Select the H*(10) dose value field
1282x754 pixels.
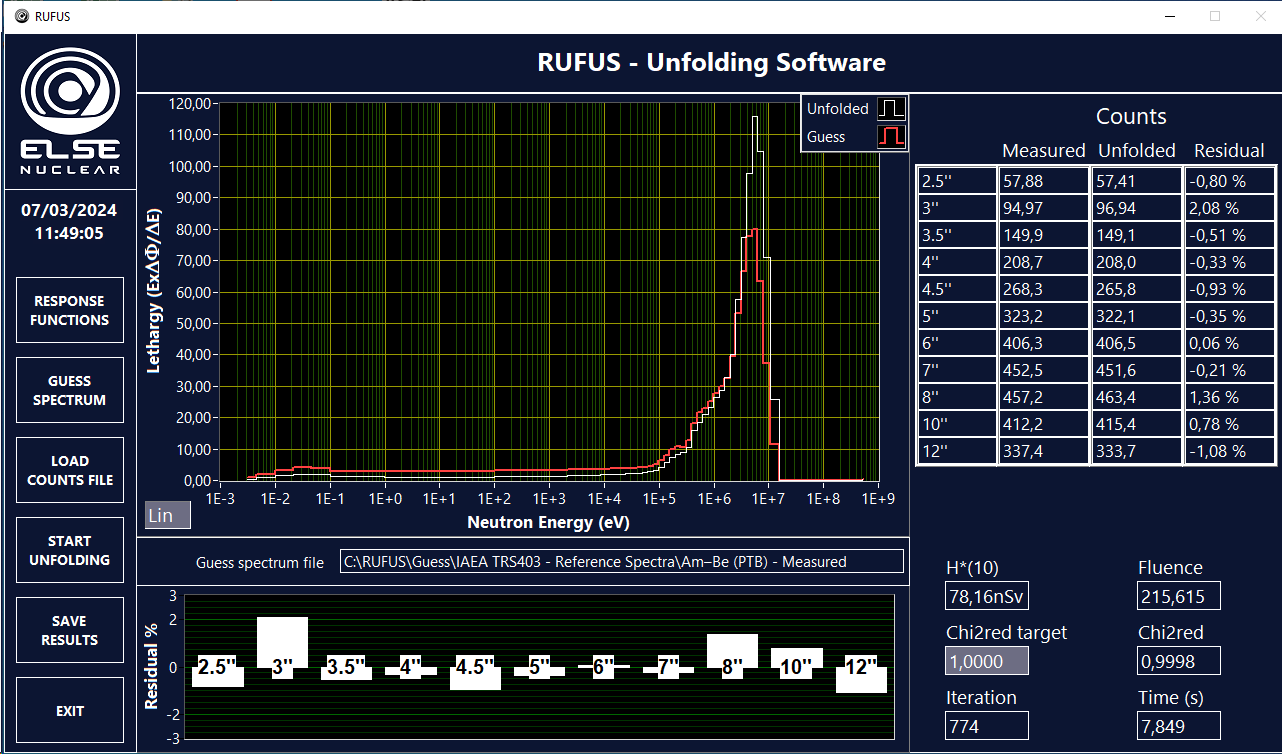pyautogui.click(x=987, y=597)
